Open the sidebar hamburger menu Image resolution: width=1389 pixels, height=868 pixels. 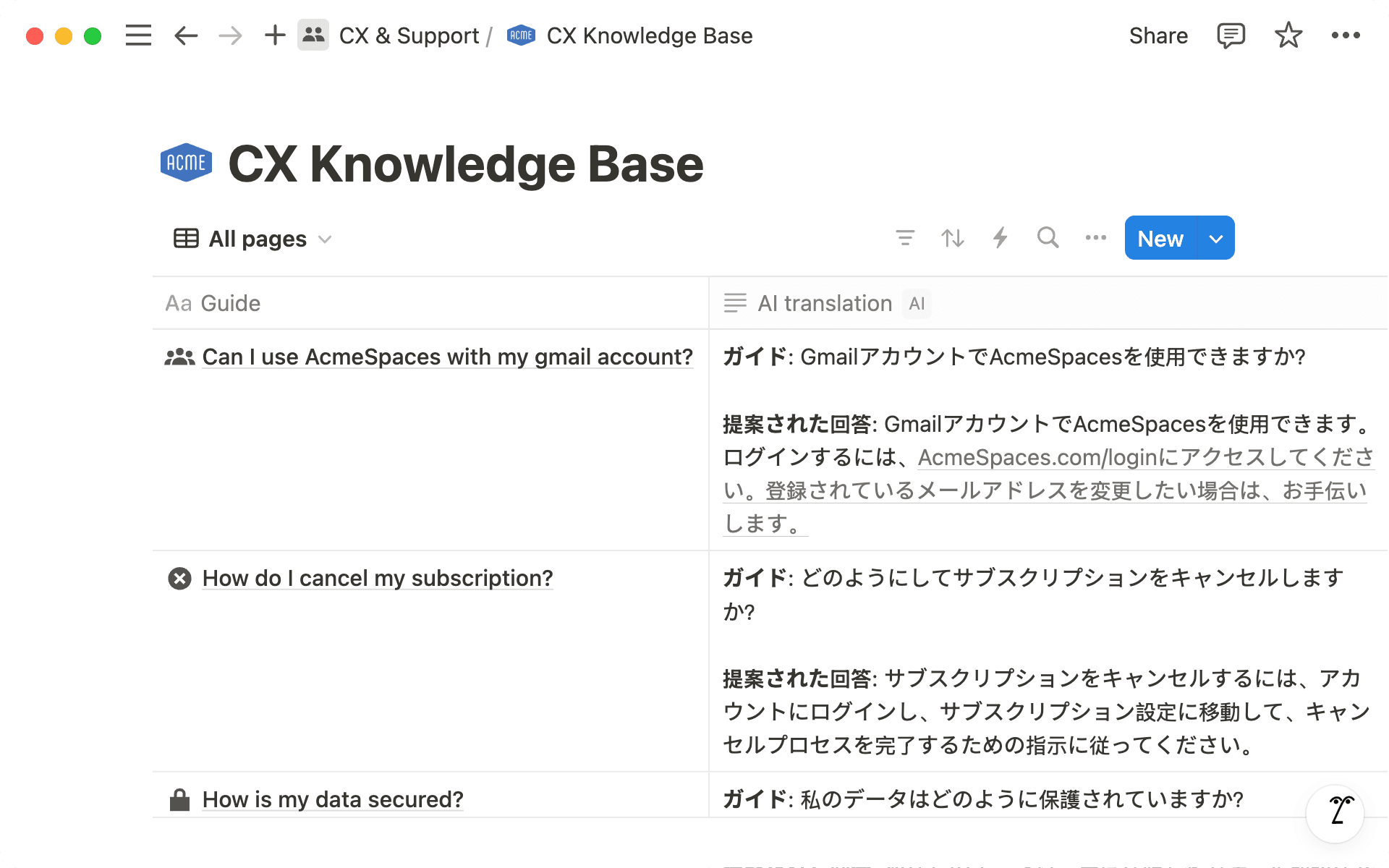[138, 35]
